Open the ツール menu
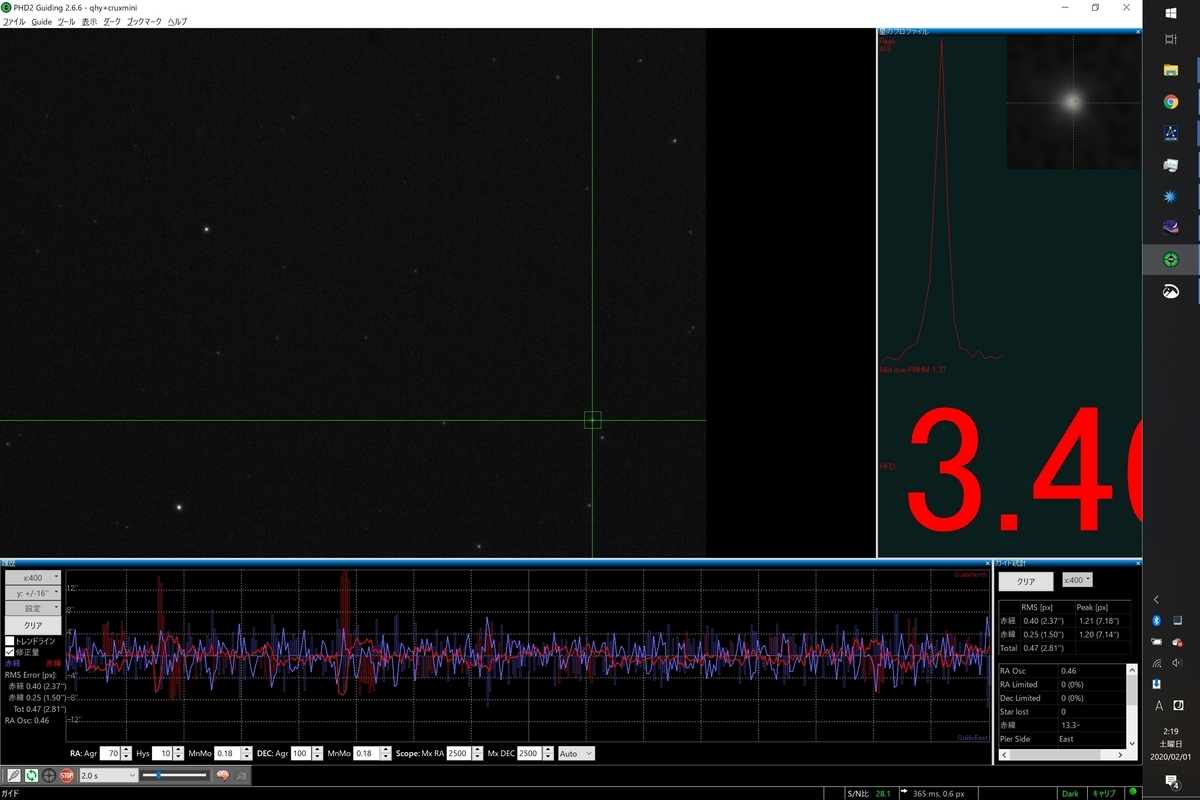This screenshot has width=1200, height=800. [66, 21]
